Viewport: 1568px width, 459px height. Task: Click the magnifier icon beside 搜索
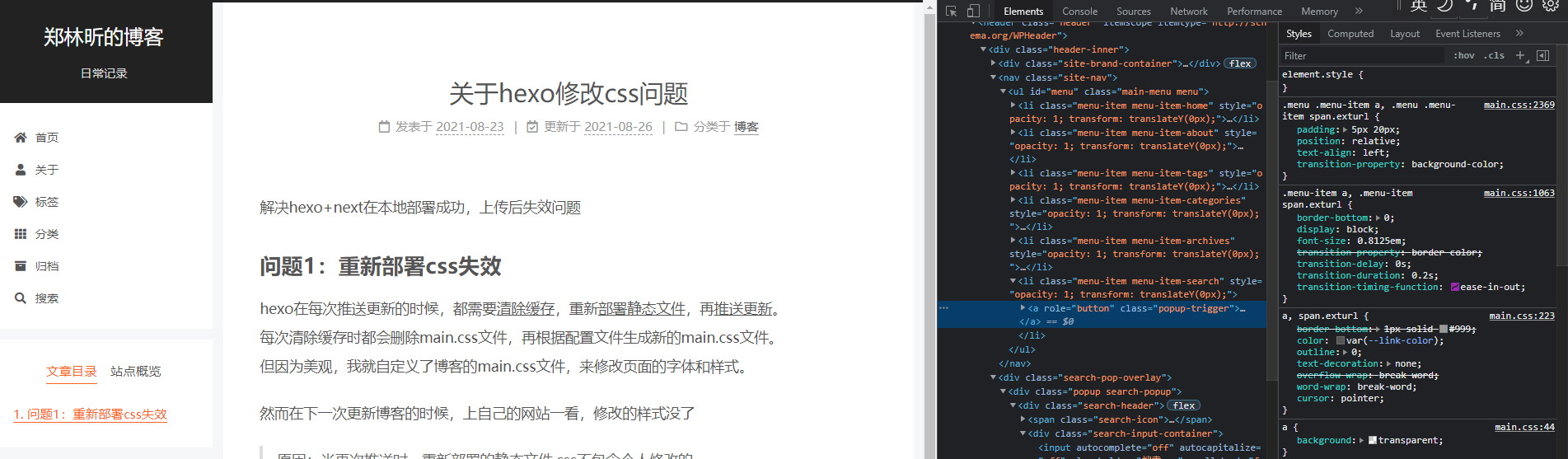pyautogui.click(x=21, y=298)
